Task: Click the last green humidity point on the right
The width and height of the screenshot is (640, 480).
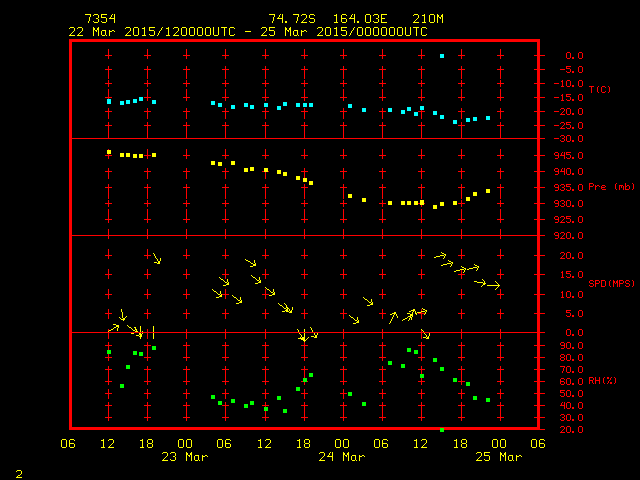Action: point(488,400)
